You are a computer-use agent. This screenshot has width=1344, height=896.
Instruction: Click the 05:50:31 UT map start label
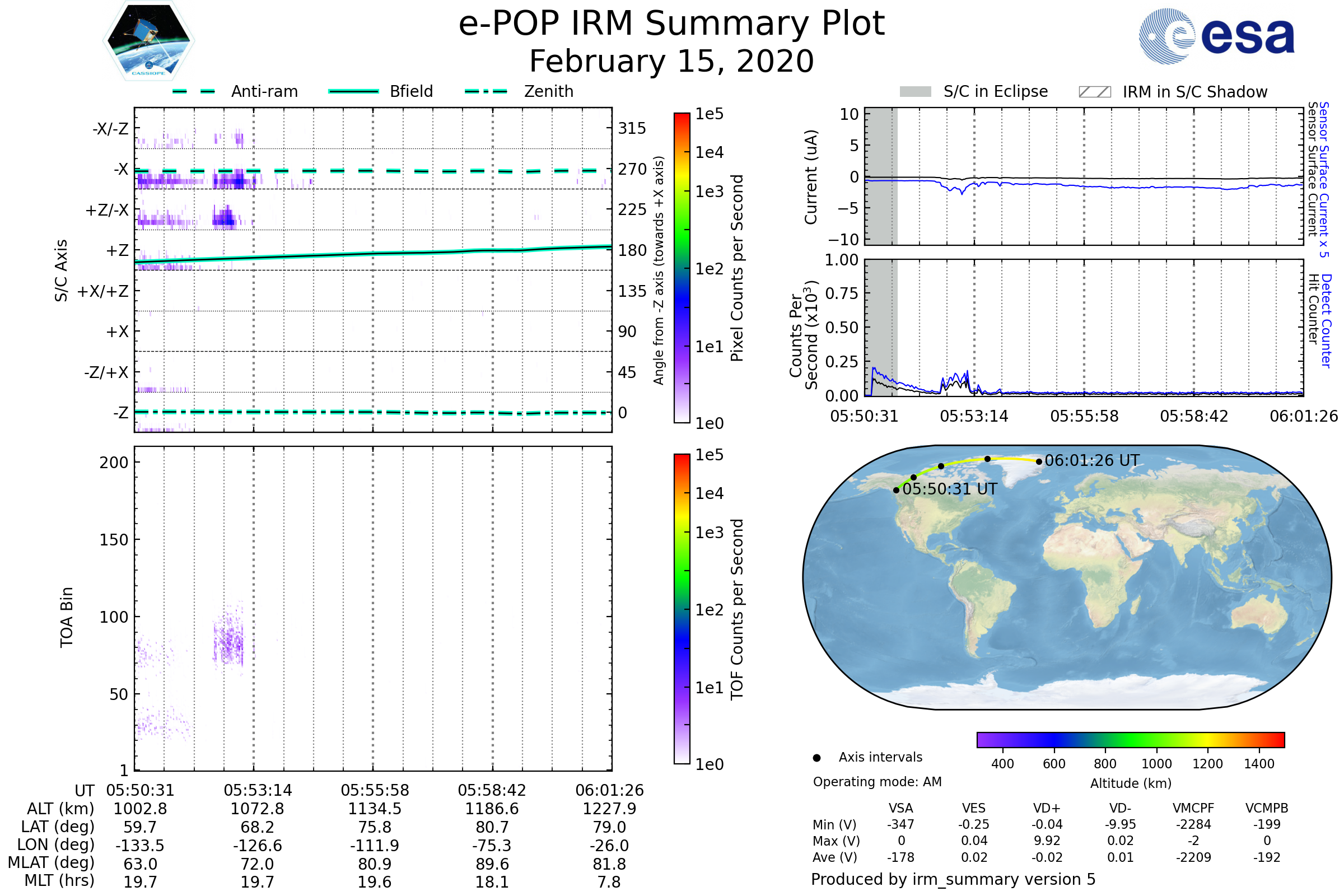tap(950, 489)
